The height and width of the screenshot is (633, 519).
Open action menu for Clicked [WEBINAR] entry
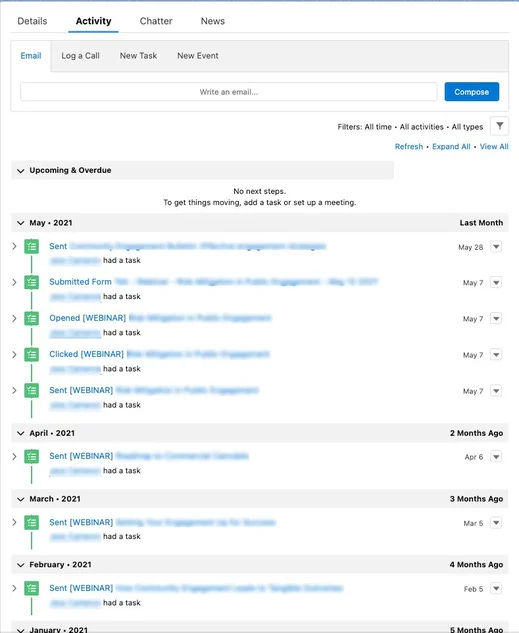tap(496, 354)
